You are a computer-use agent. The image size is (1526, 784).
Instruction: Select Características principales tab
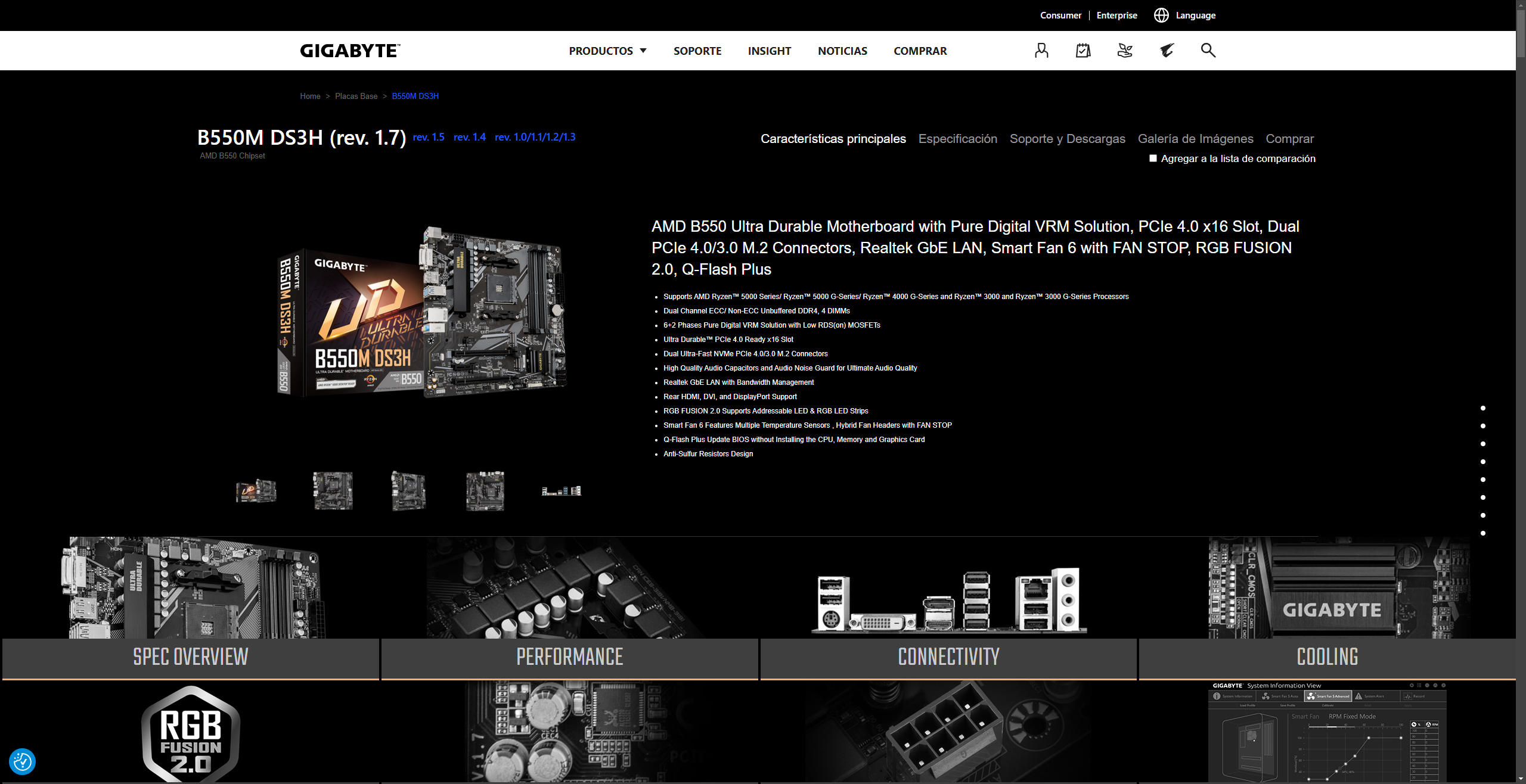pyautogui.click(x=833, y=139)
